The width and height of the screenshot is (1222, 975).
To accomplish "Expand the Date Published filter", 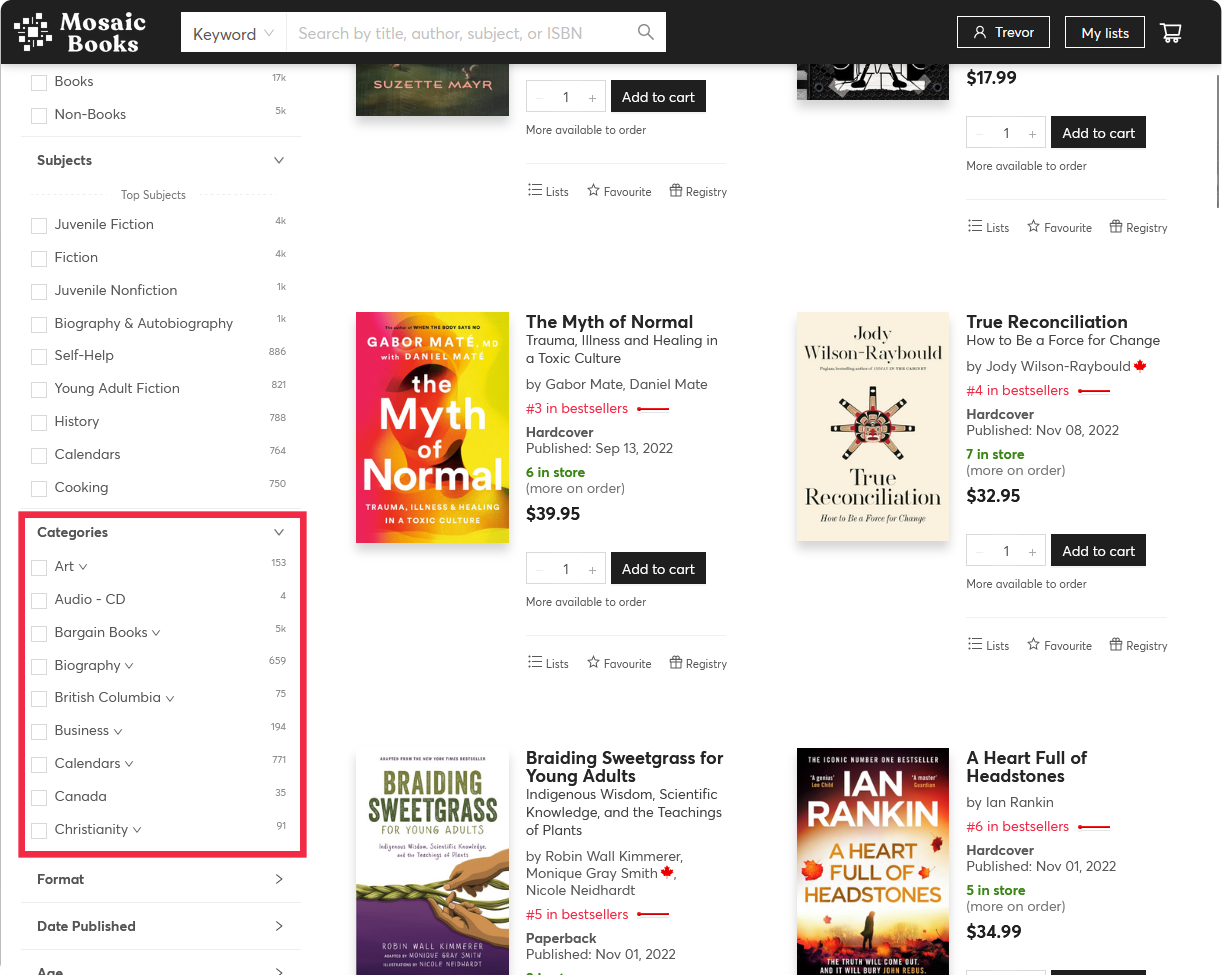I will tap(160, 926).
